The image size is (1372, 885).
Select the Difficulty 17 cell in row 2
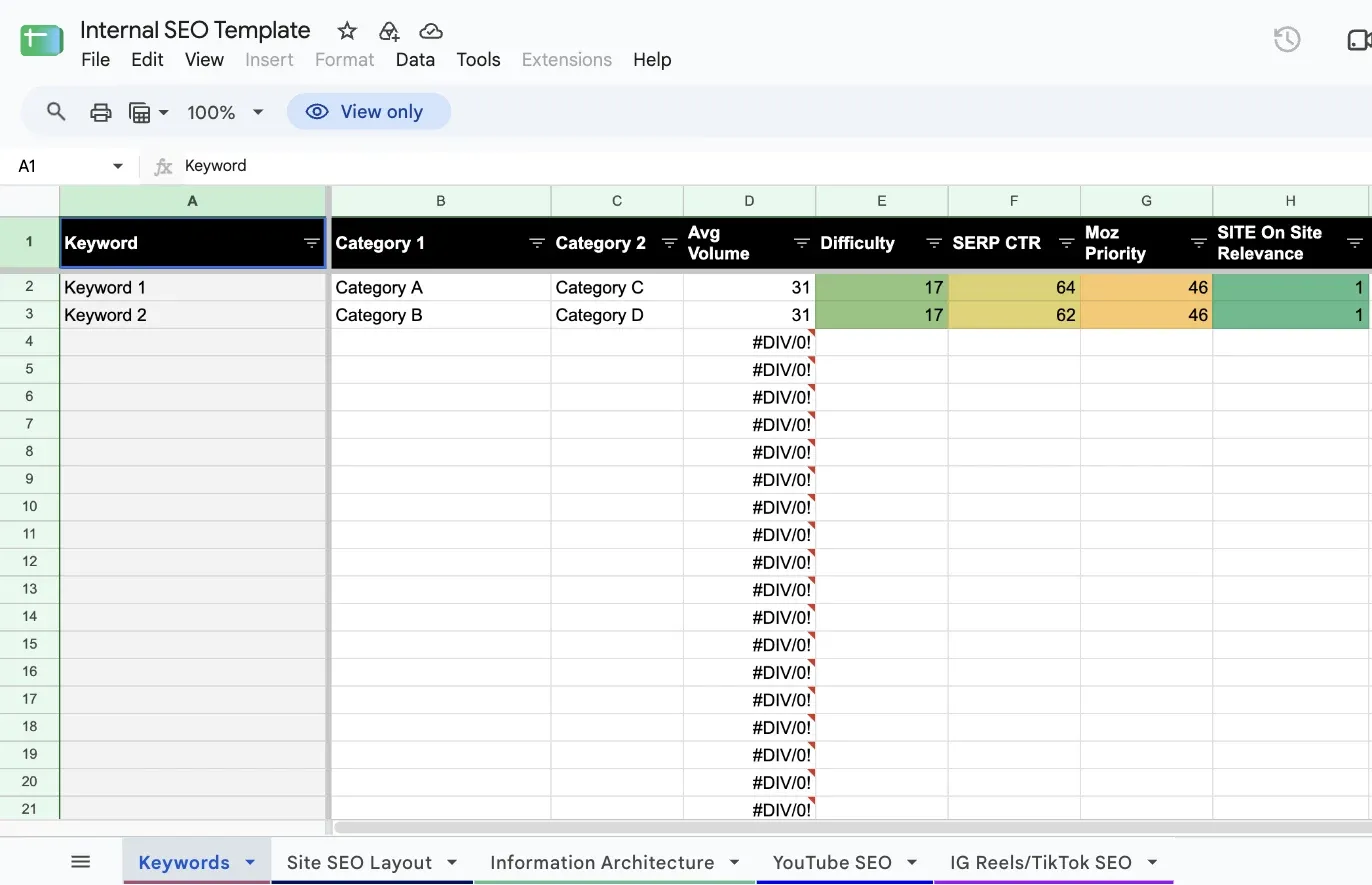[882, 287]
